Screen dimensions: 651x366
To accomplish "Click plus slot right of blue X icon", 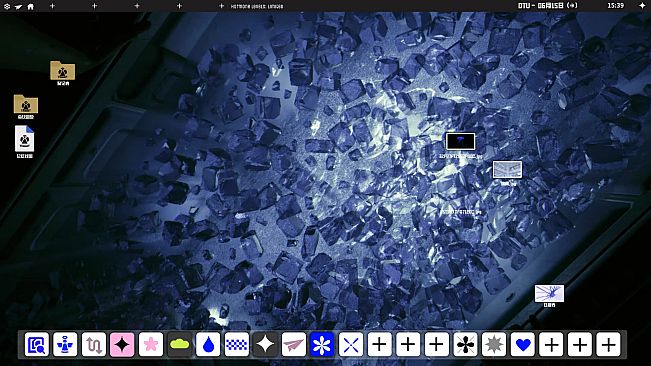I will click(379, 344).
